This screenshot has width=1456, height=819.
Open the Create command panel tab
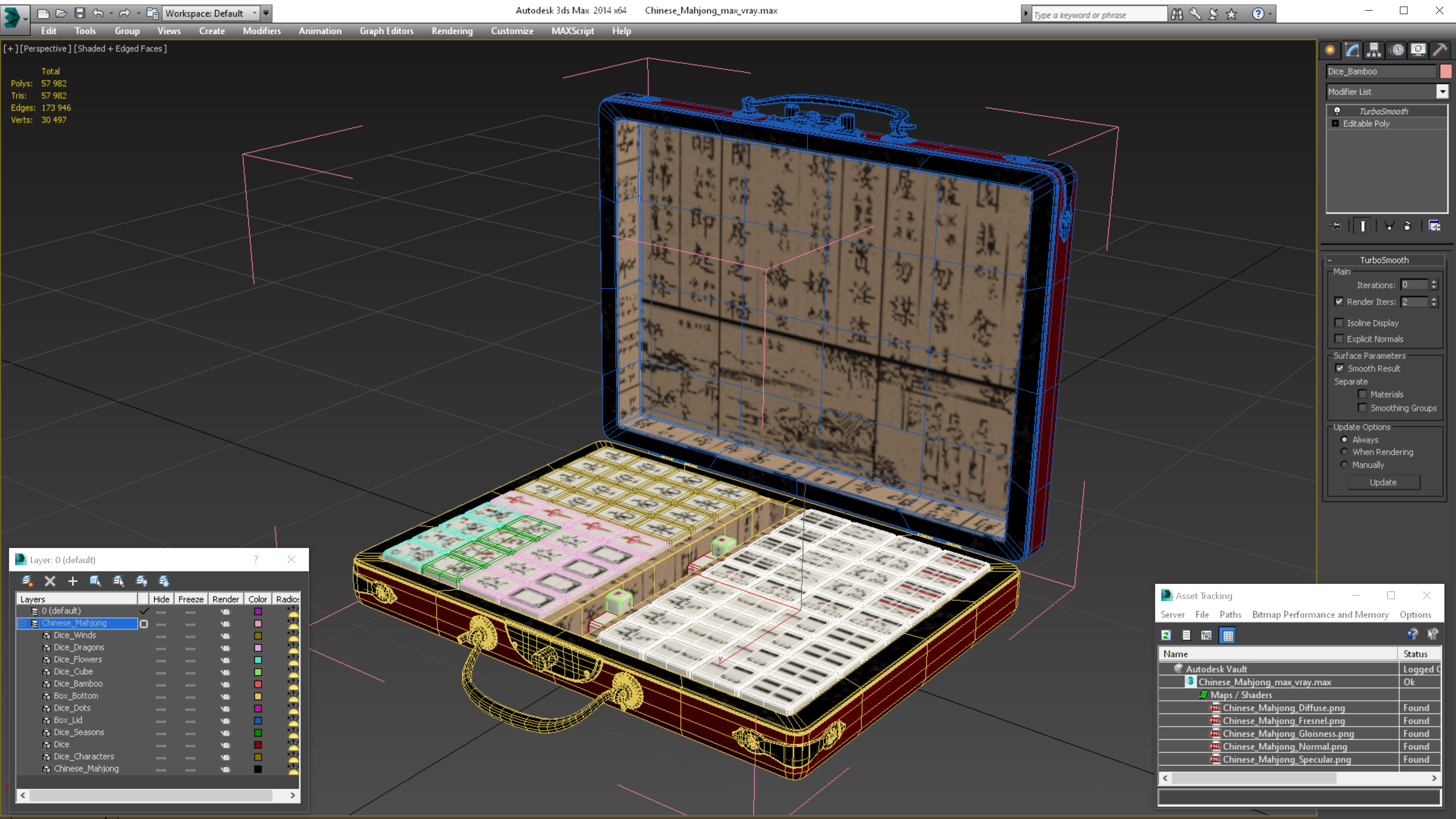click(1330, 51)
